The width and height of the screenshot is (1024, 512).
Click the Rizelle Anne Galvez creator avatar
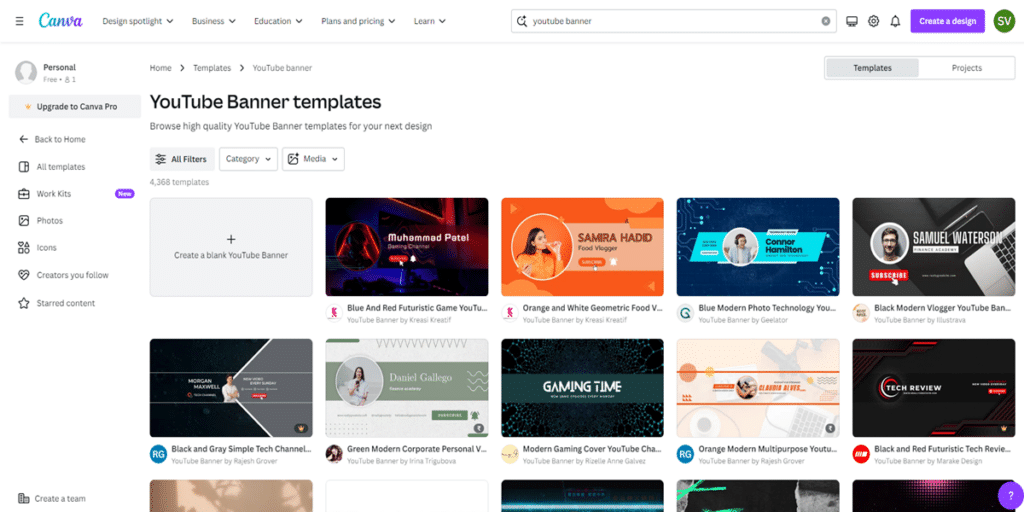pos(509,454)
